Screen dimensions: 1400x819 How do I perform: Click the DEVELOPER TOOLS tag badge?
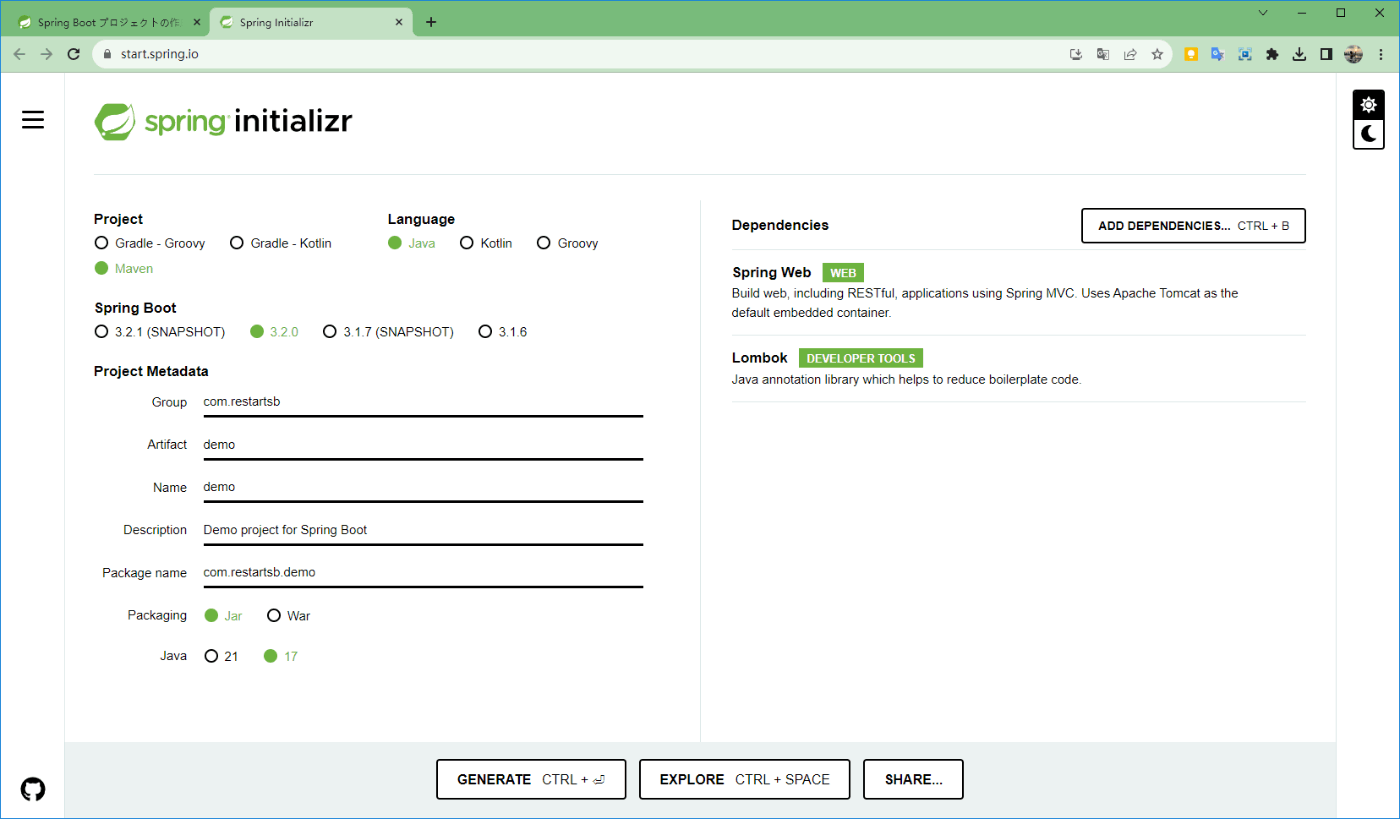[861, 358]
